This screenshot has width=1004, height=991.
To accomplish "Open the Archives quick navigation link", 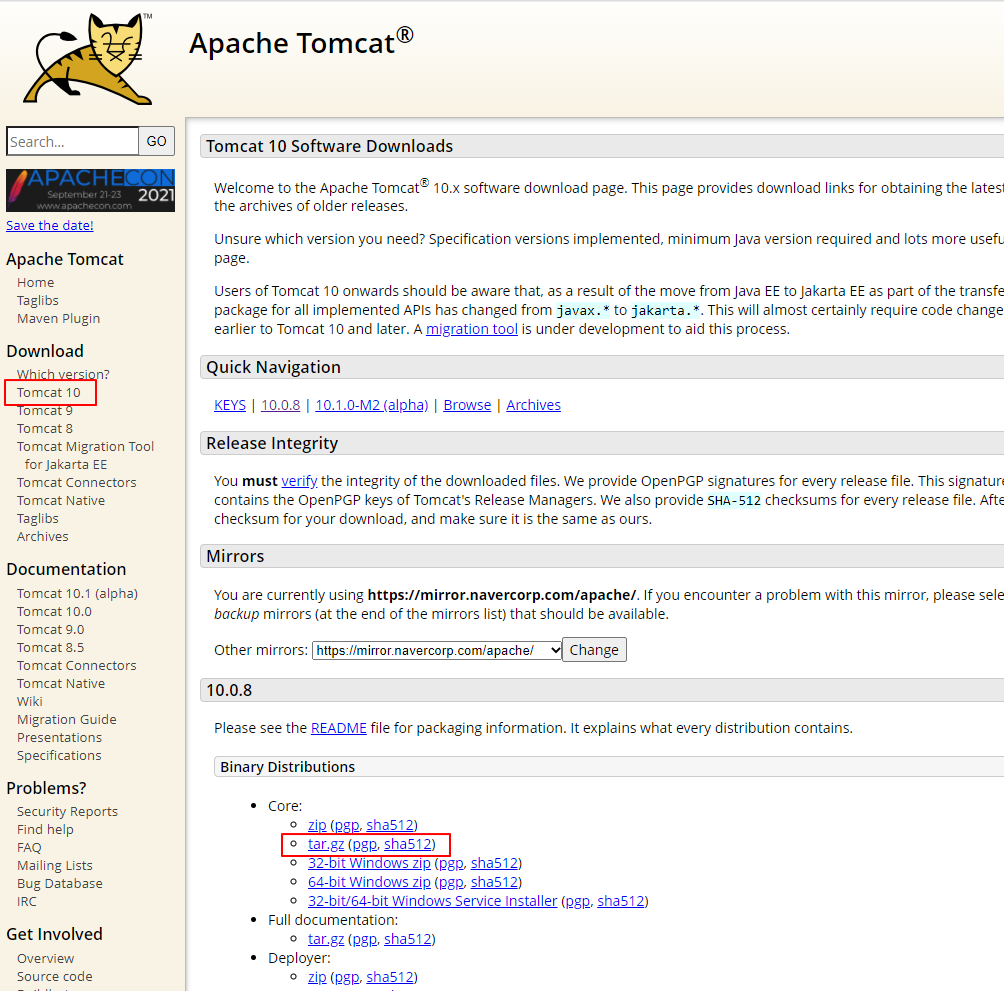I will pos(533,405).
